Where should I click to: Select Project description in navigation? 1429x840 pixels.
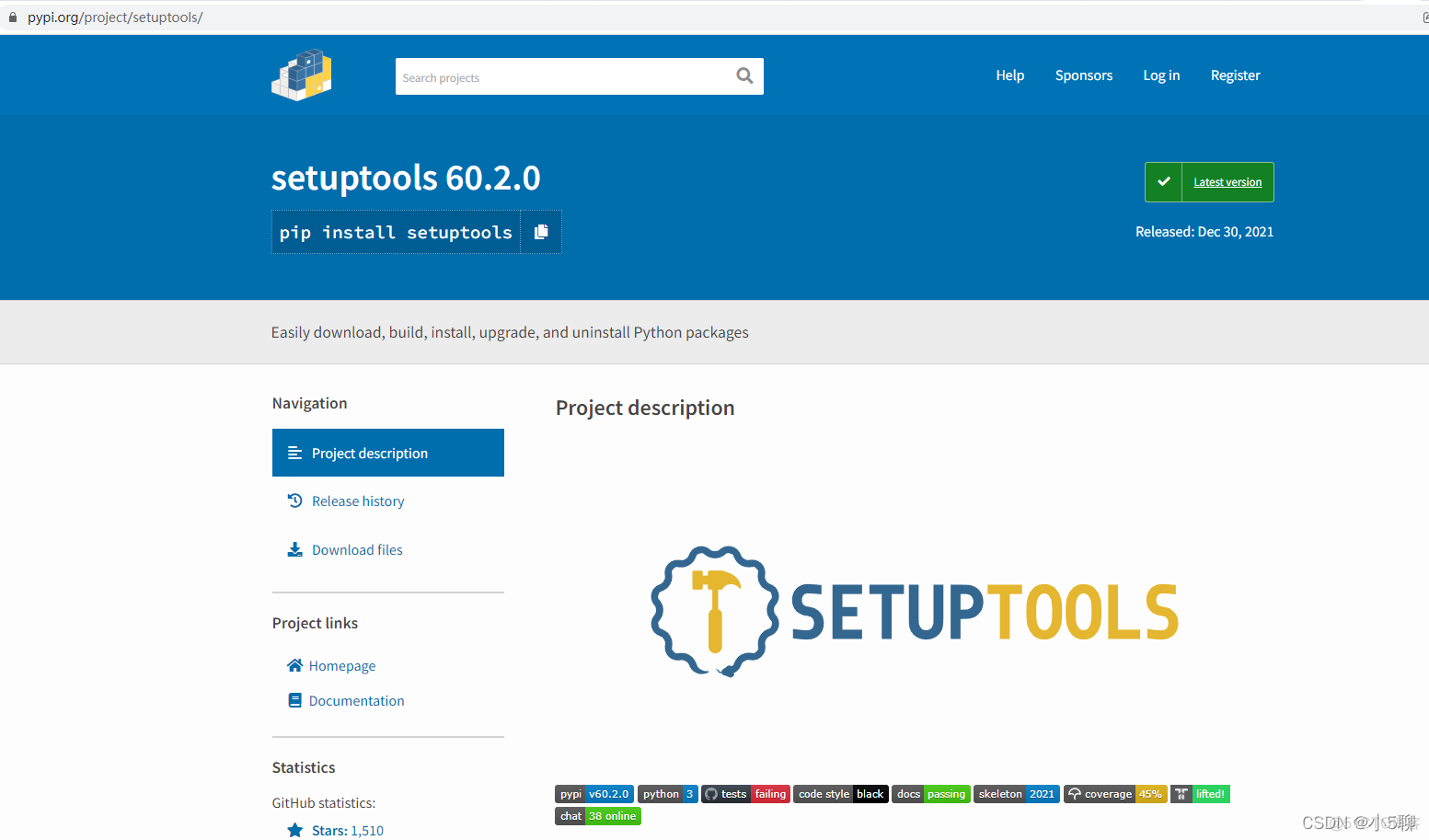click(x=369, y=452)
